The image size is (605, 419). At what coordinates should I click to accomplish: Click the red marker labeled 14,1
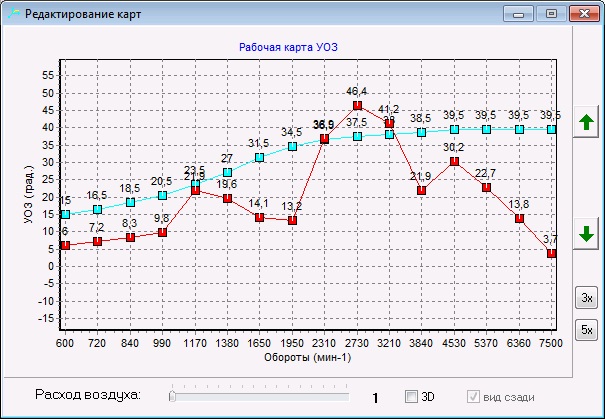259,217
